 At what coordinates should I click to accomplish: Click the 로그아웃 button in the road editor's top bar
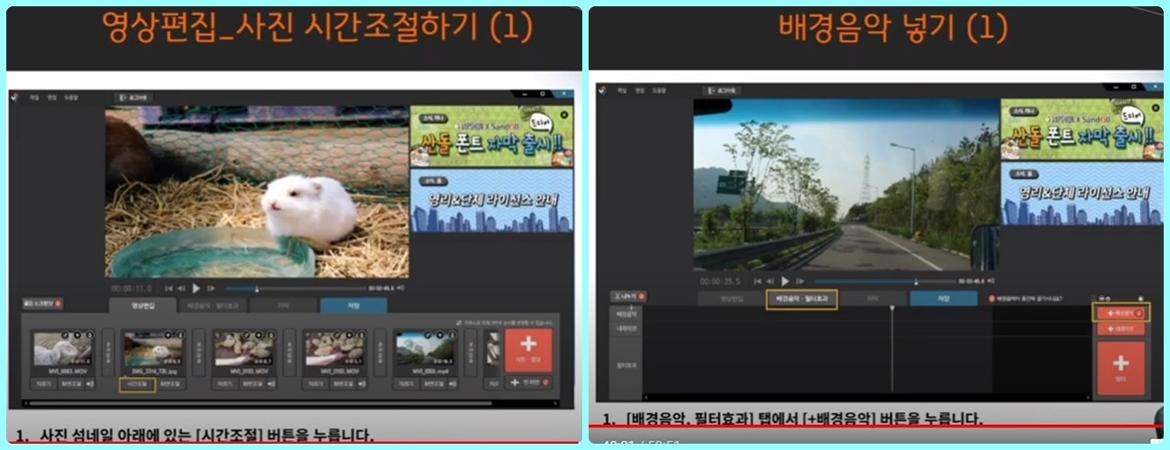722,90
